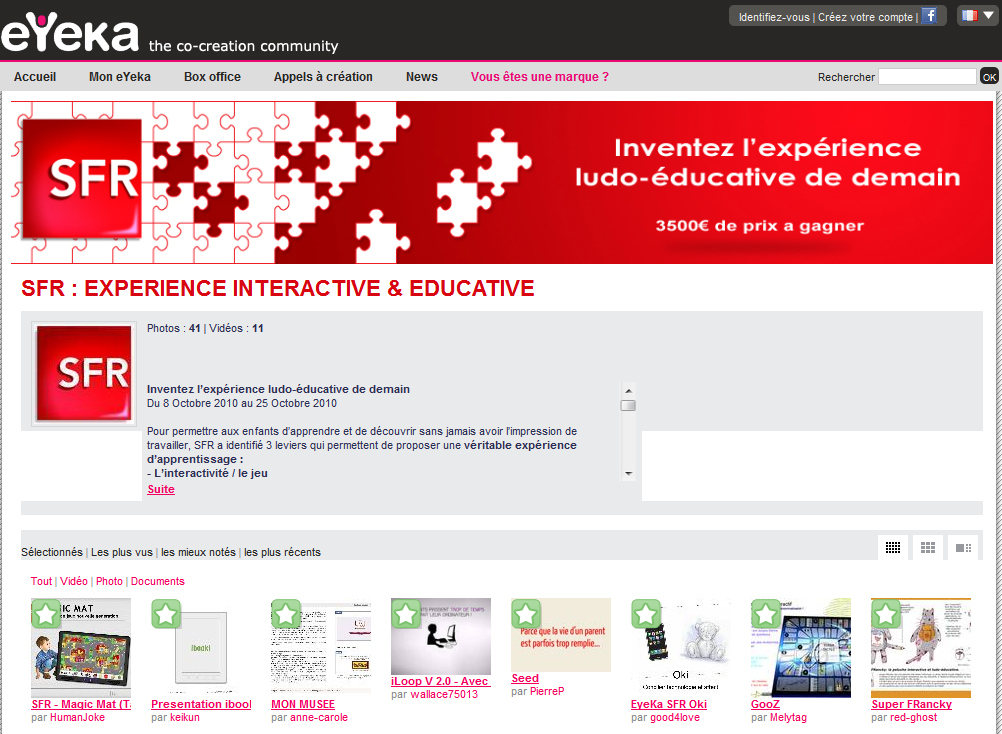Click the star badge on Super FRancky thumbnail
Viewport: 1002px width, 734px height.
pos(886,614)
